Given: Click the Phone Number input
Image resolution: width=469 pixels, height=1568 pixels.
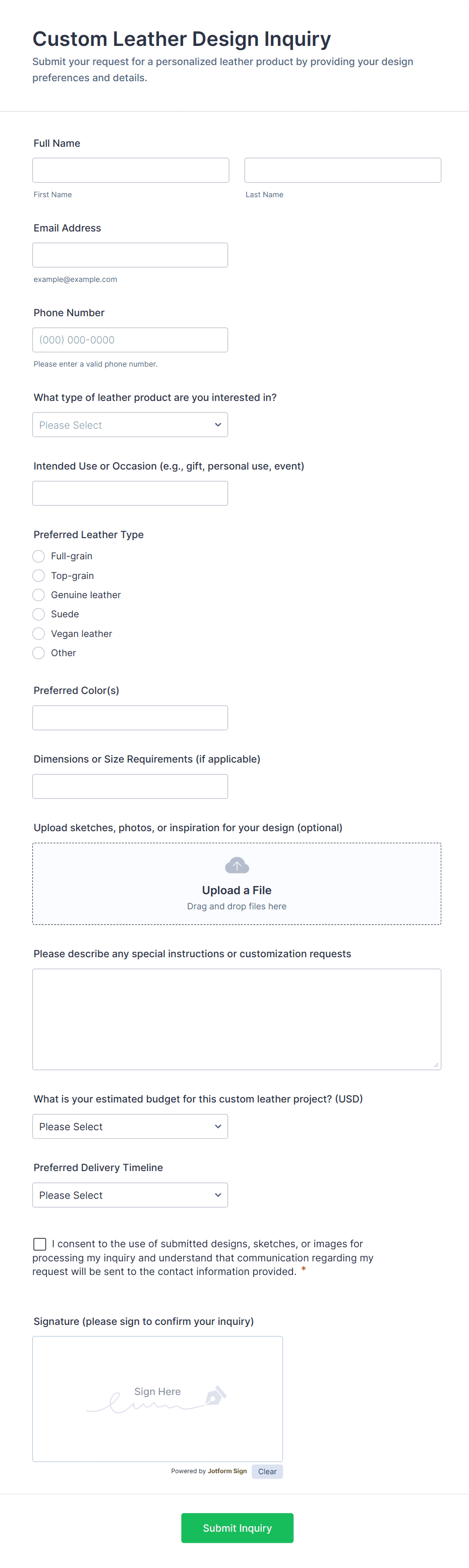Looking at the screenshot, I should coord(130,340).
